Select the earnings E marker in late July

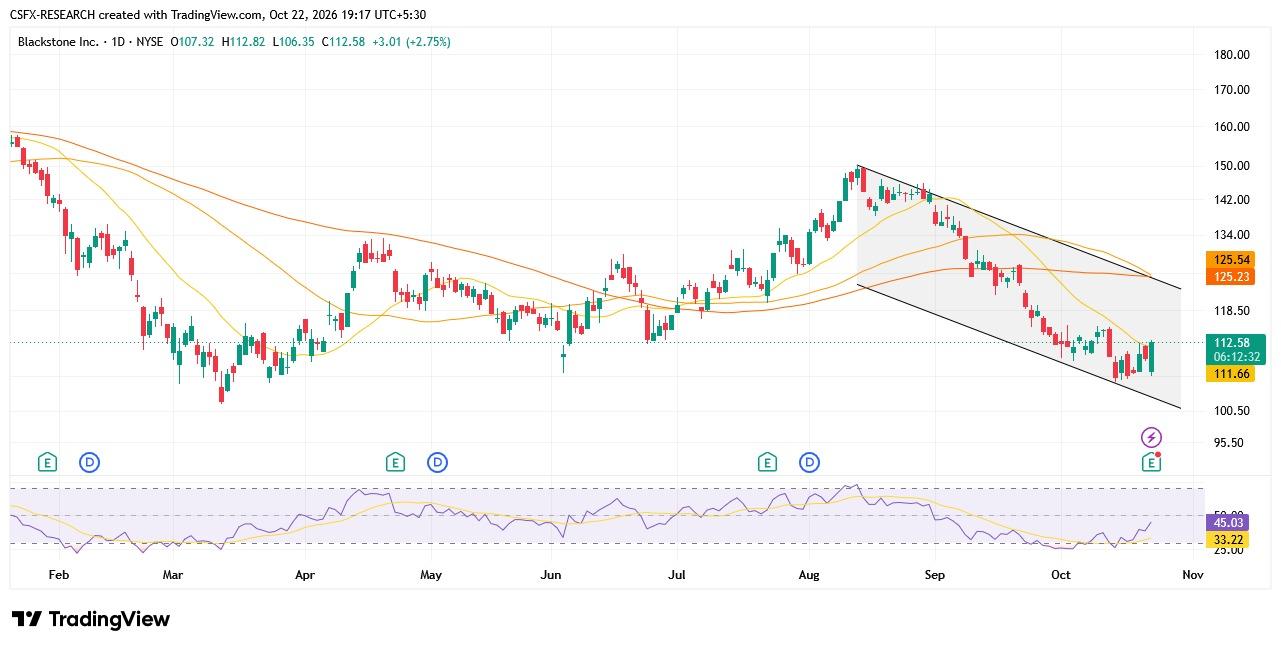[x=767, y=462]
